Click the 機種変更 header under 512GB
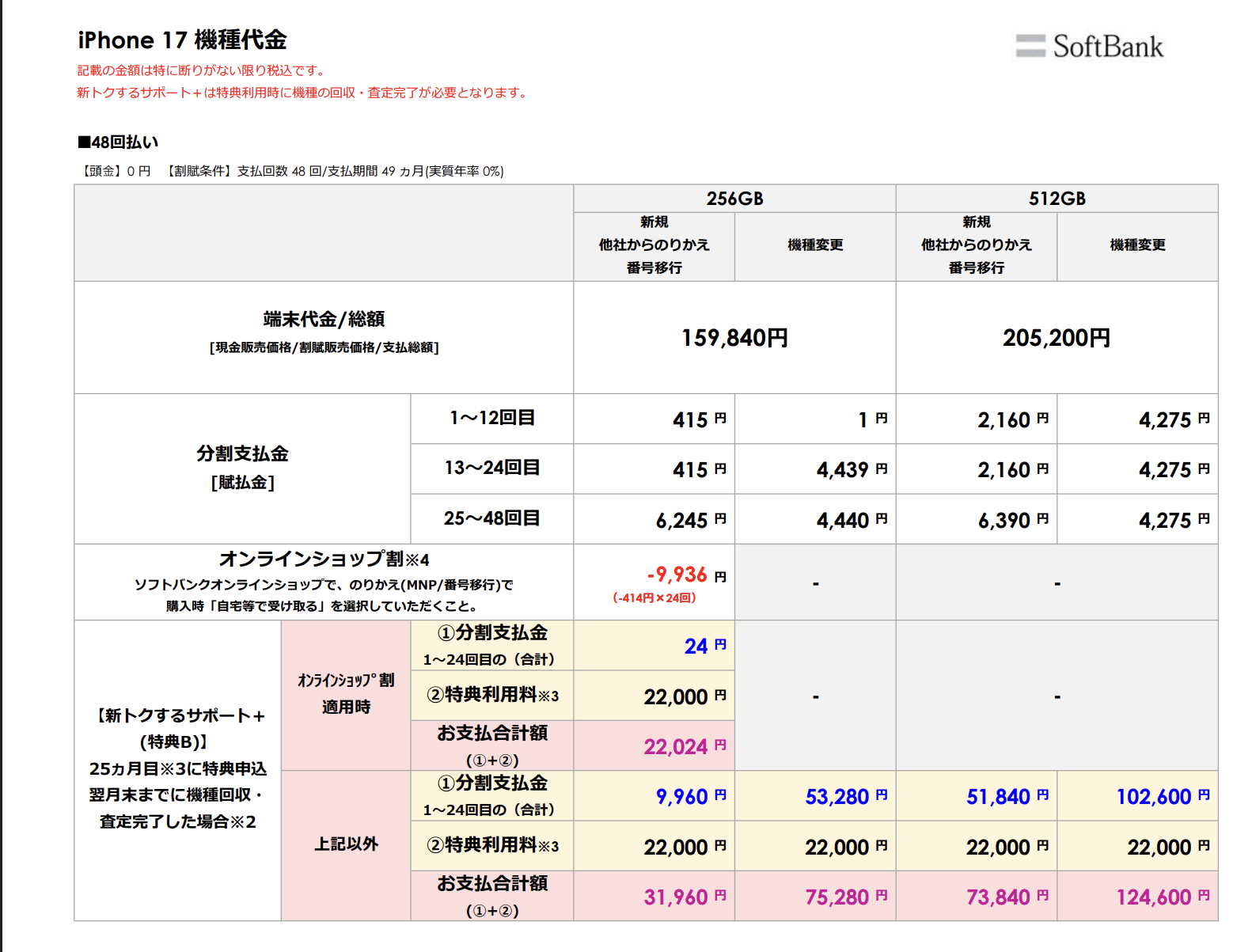1252x952 pixels. tap(1137, 245)
